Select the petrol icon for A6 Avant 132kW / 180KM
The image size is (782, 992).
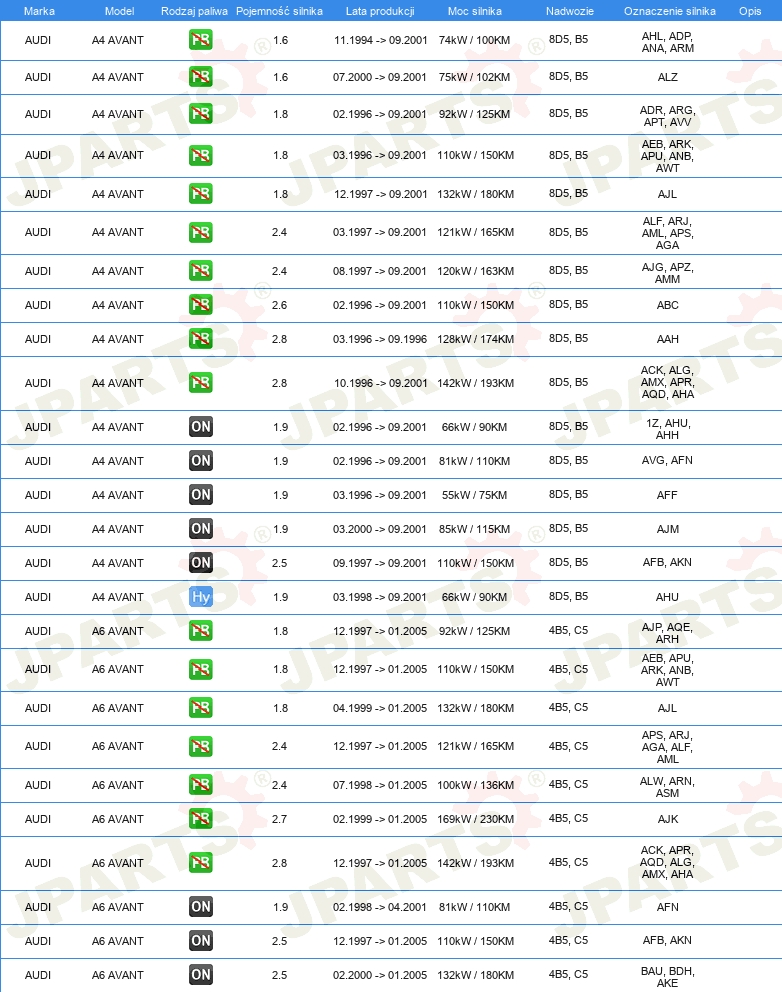tap(201, 708)
